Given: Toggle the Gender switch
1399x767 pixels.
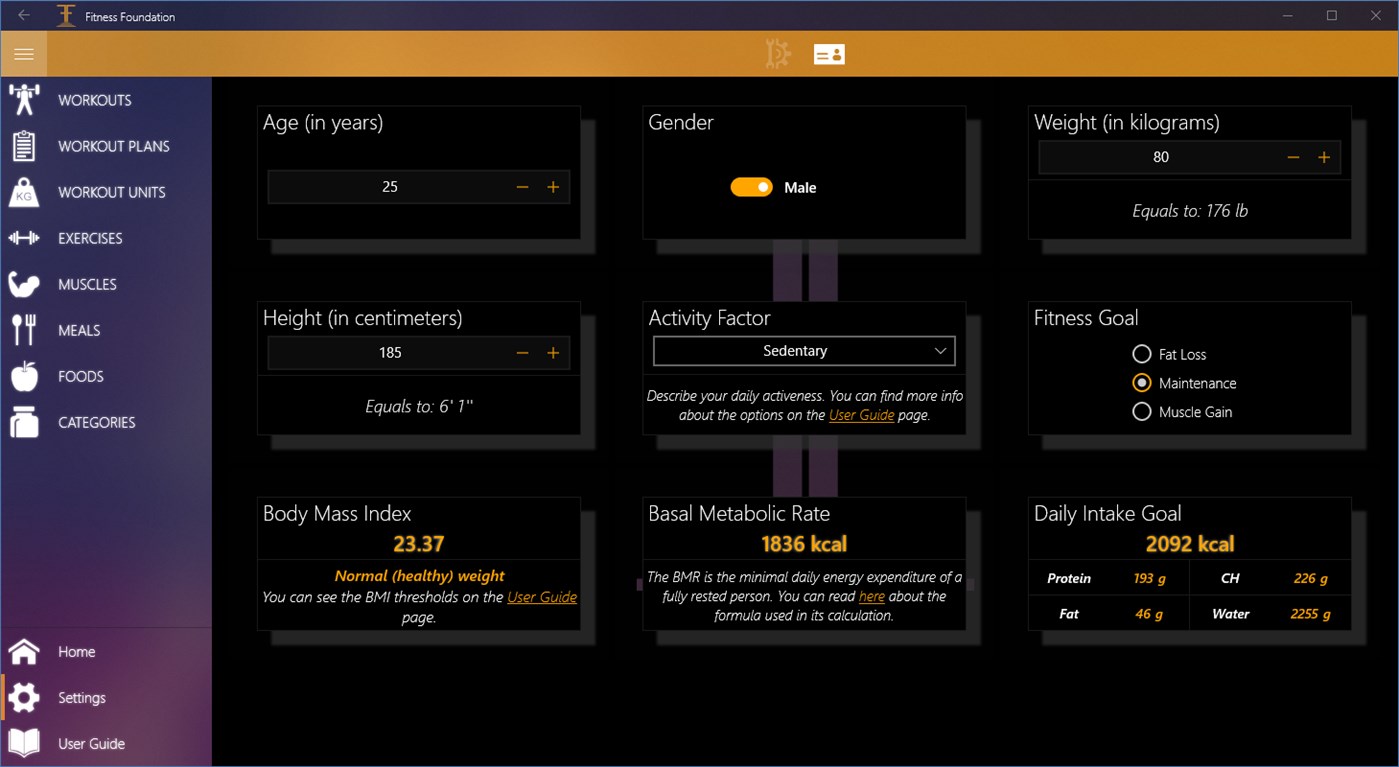Looking at the screenshot, I should click(751, 187).
